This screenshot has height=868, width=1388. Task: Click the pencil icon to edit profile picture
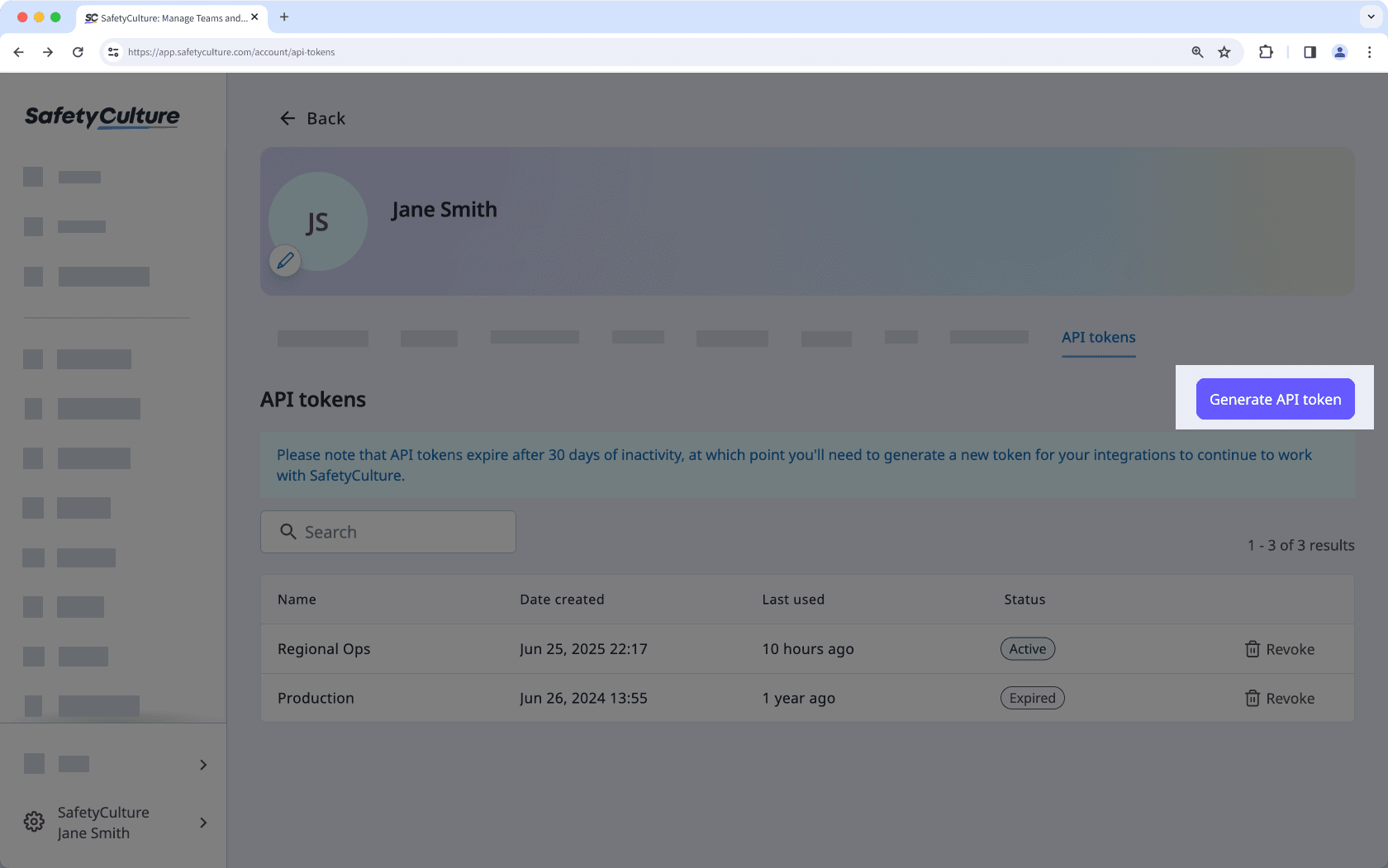pyautogui.click(x=285, y=261)
